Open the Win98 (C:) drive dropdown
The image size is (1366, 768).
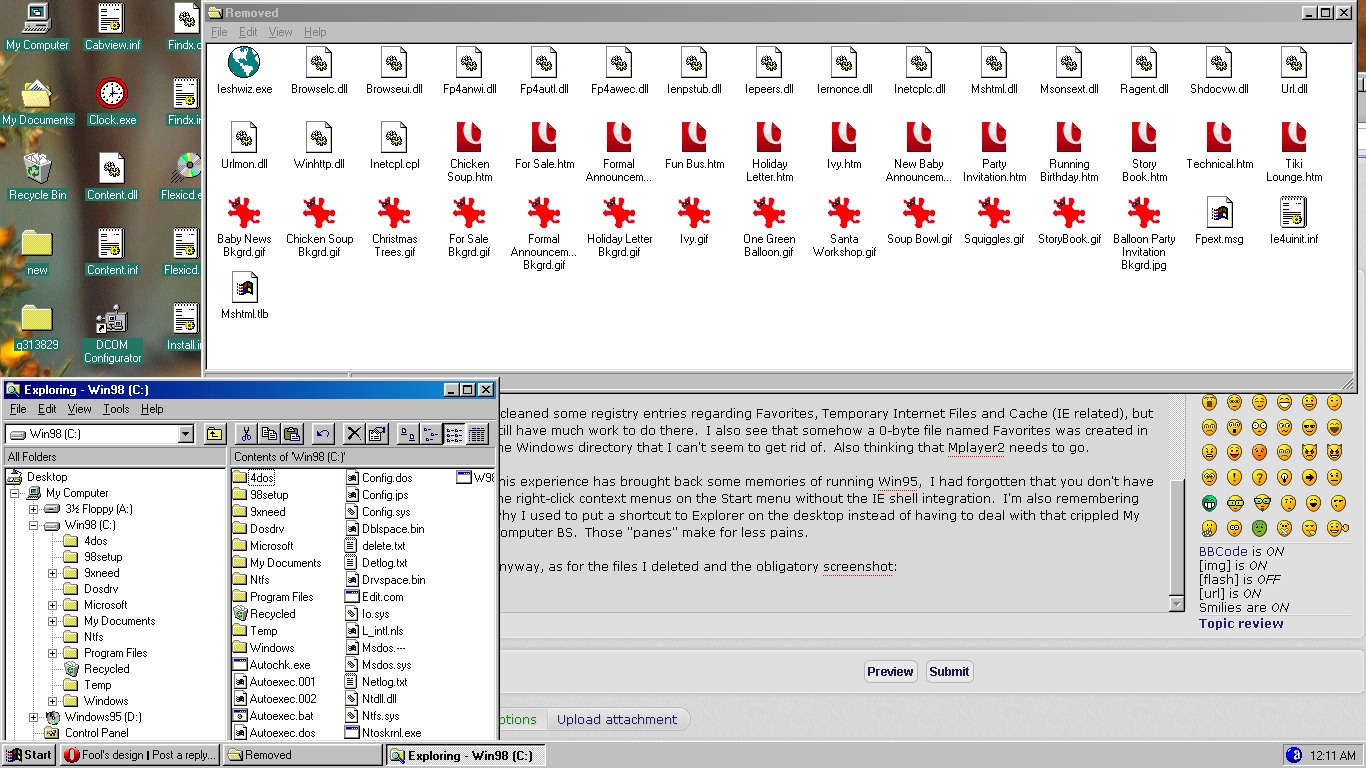point(185,434)
